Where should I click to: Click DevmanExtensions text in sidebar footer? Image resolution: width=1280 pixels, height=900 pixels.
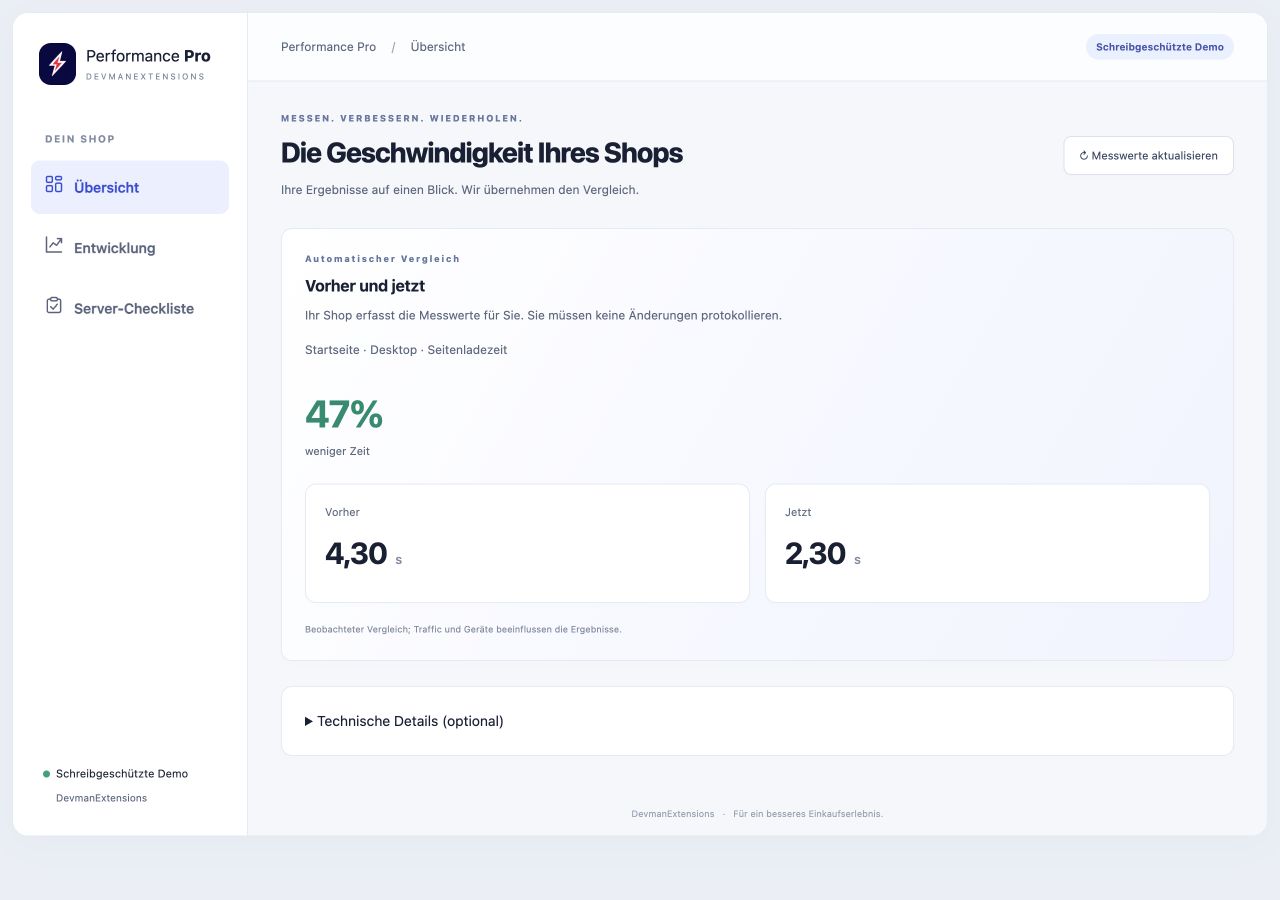(101, 798)
